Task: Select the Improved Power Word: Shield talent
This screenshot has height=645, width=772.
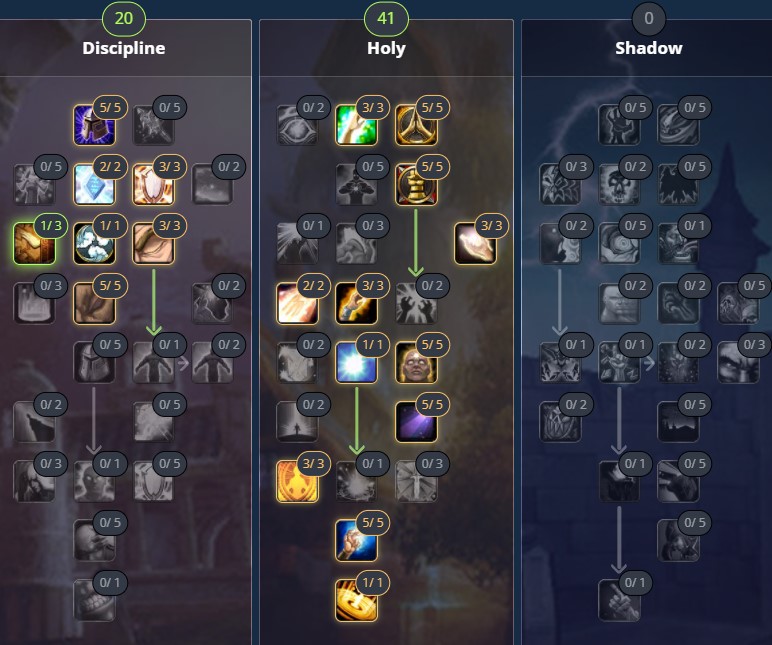Action: coord(154,184)
